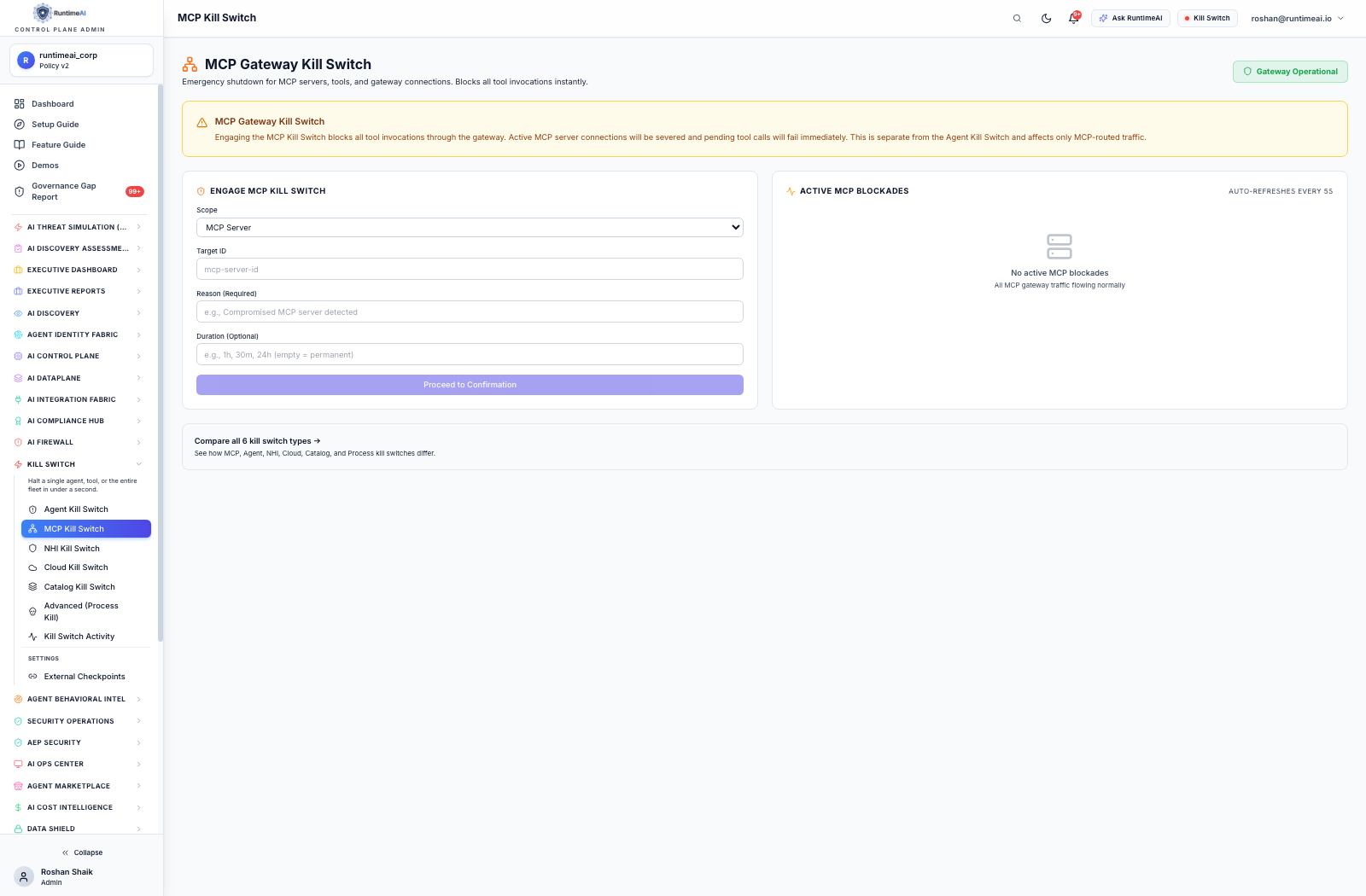Click the Kill Switch button in header
This screenshot has height=896, width=1366.
[1207, 18]
